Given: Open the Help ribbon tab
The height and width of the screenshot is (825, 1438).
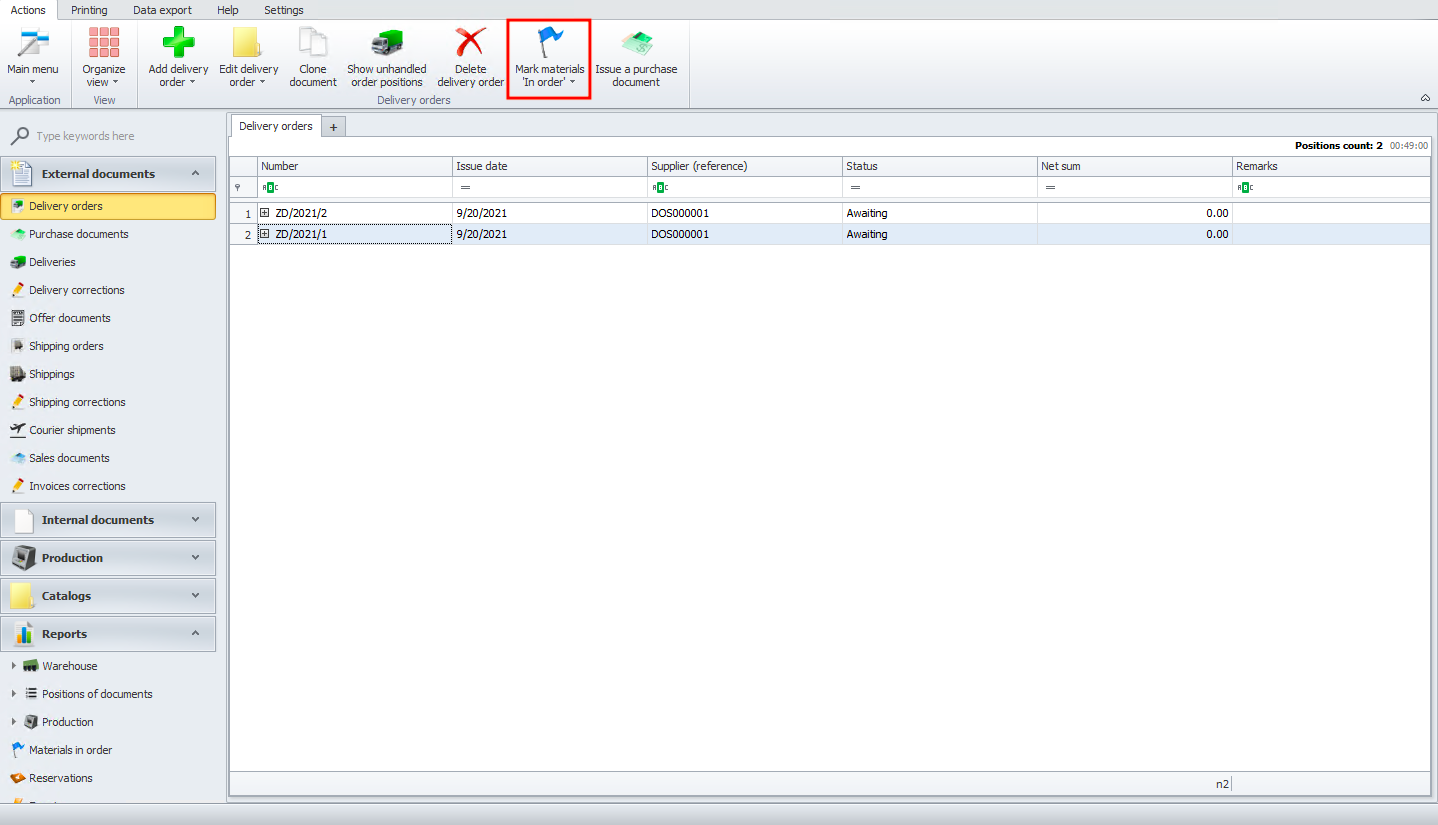Looking at the screenshot, I should point(228,10).
